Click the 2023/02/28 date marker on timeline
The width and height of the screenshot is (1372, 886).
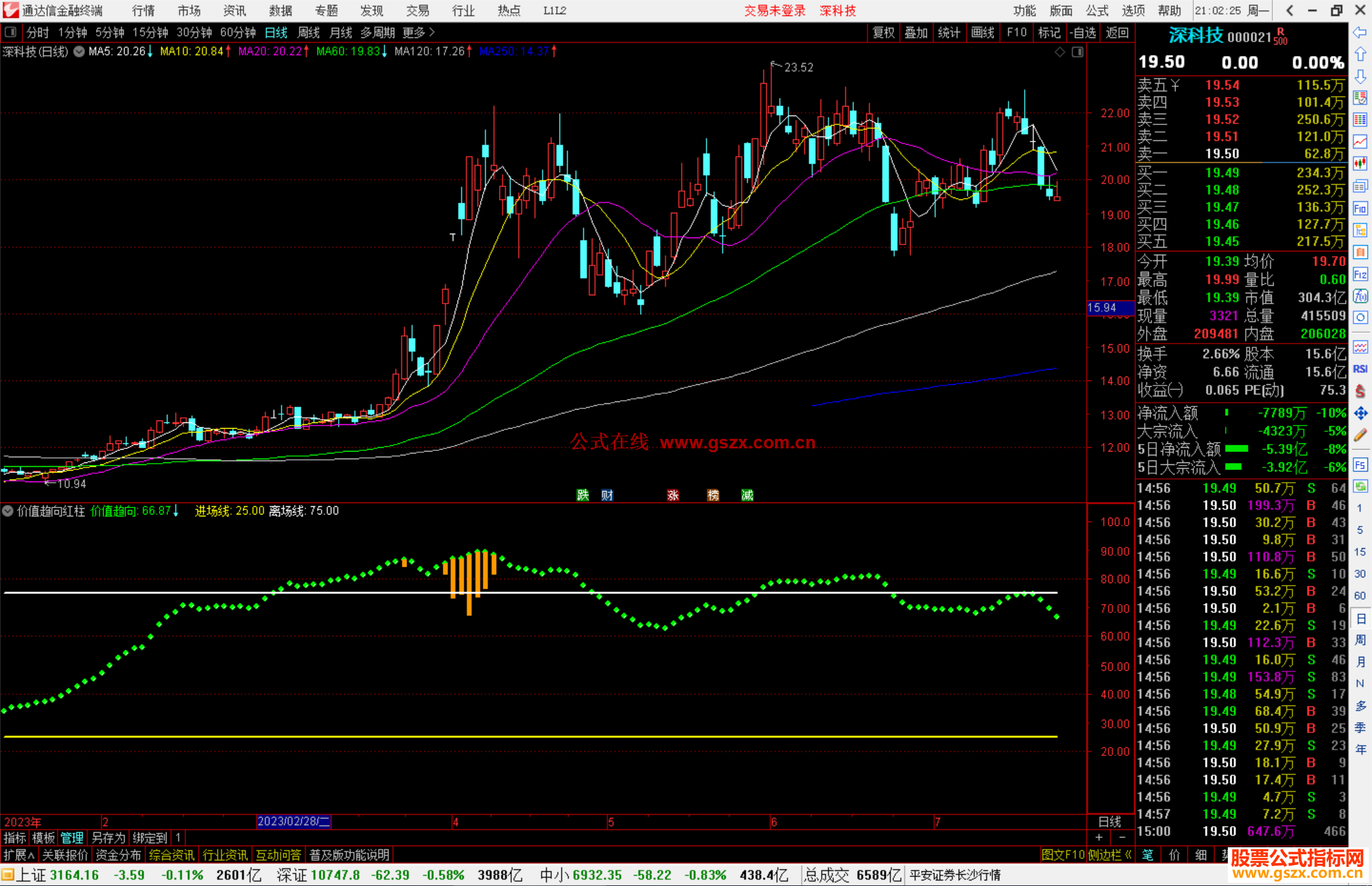coord(293,821)
